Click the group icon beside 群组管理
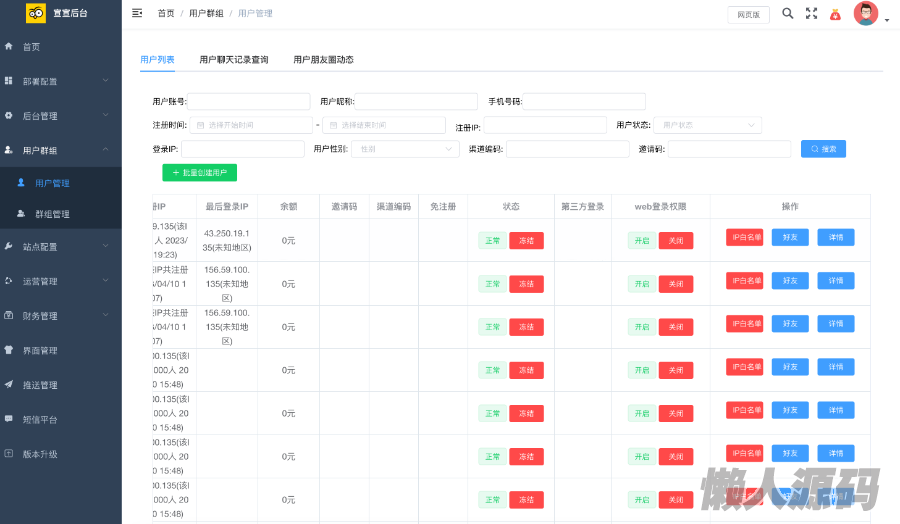900x524 pixels. pos(21,214)
